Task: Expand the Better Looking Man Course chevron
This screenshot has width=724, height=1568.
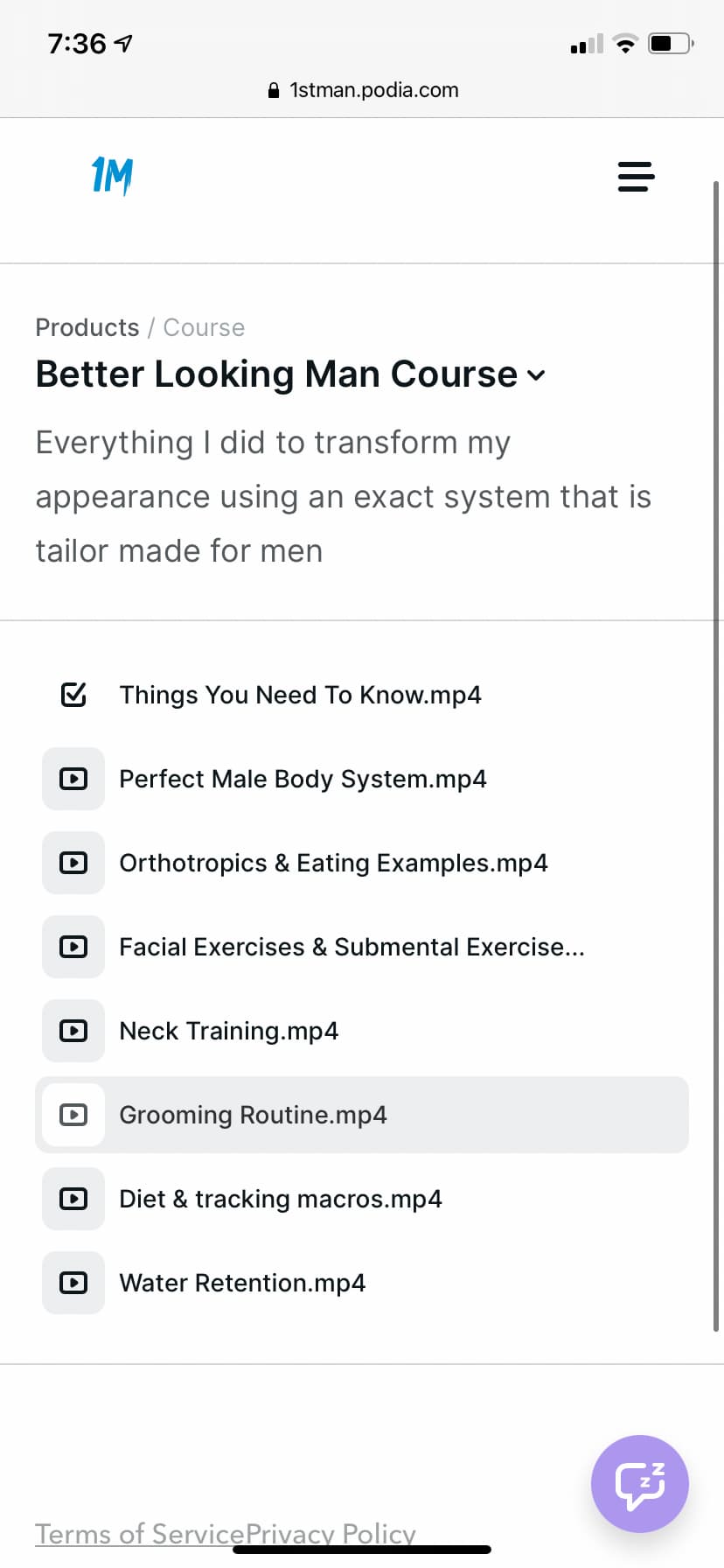Action: click(x=536, y=376)
